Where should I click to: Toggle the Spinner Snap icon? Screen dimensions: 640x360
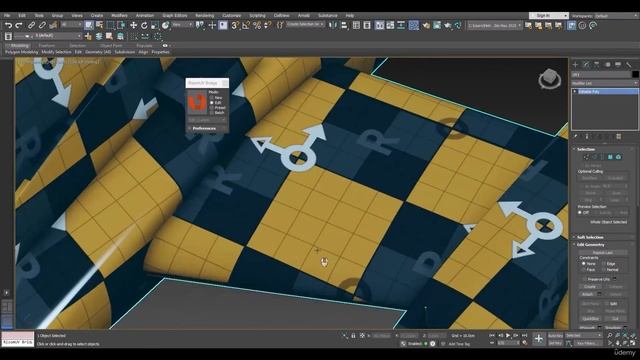point(267,25)
